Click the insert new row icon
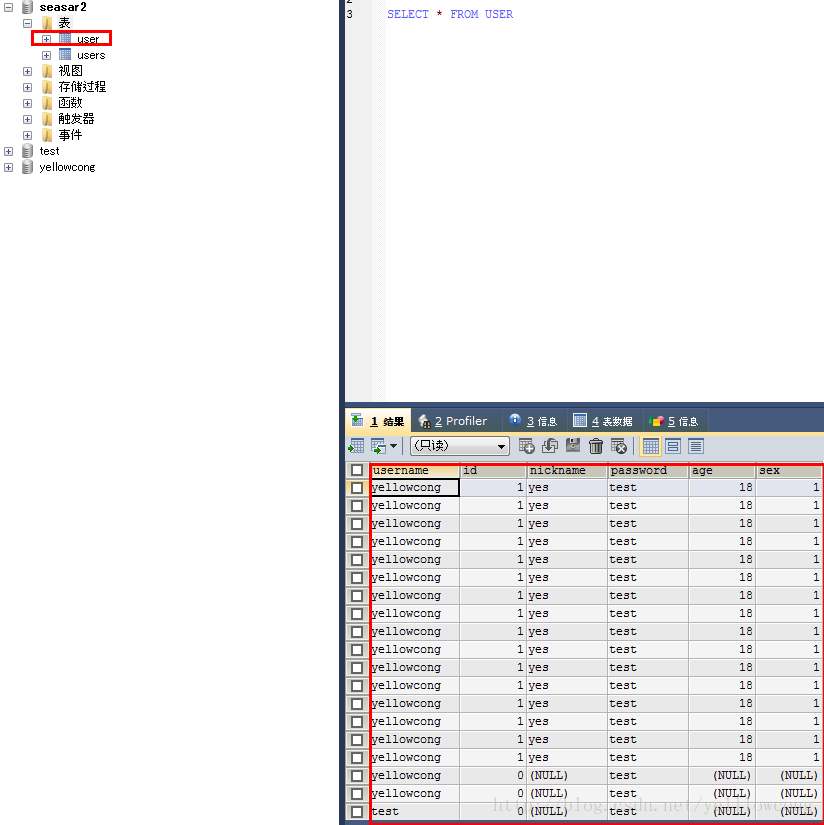Viewport: 824px width, 825px height. 526,446
